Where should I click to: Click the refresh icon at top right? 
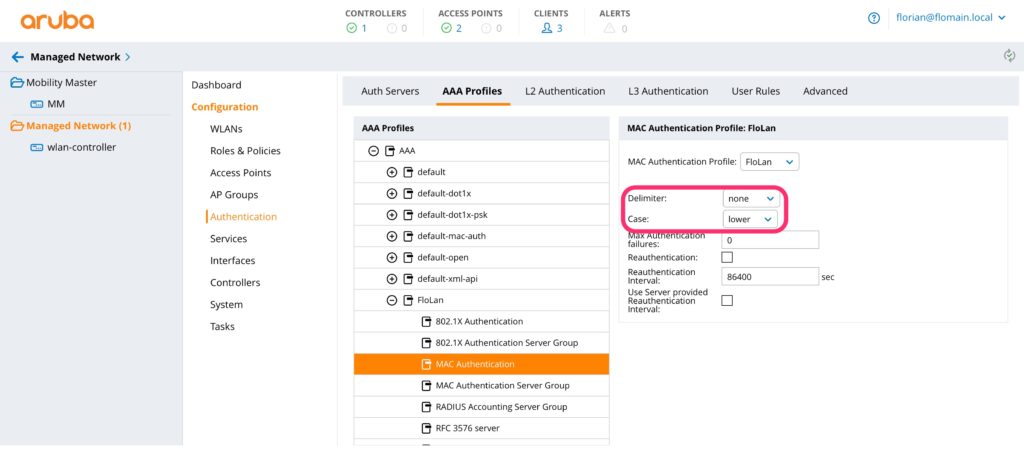pos(1009,56)
